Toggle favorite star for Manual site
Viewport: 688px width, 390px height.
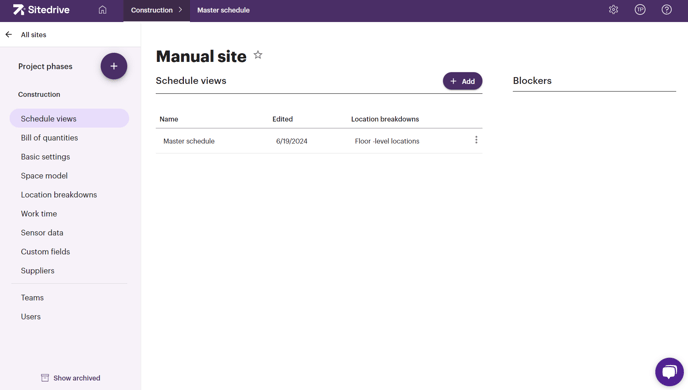click(258, 55)
